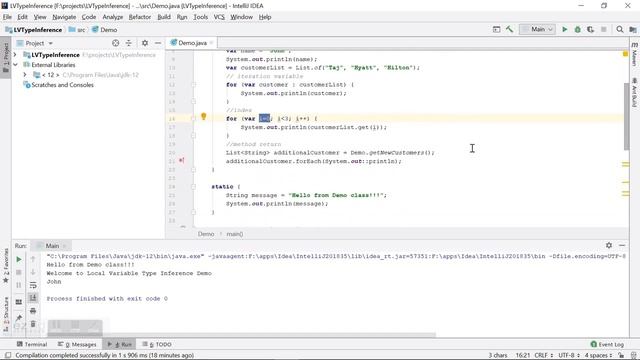Expand the JDK 12 library node
Viewport: 640px width, 360px height.
pos(25,75)
